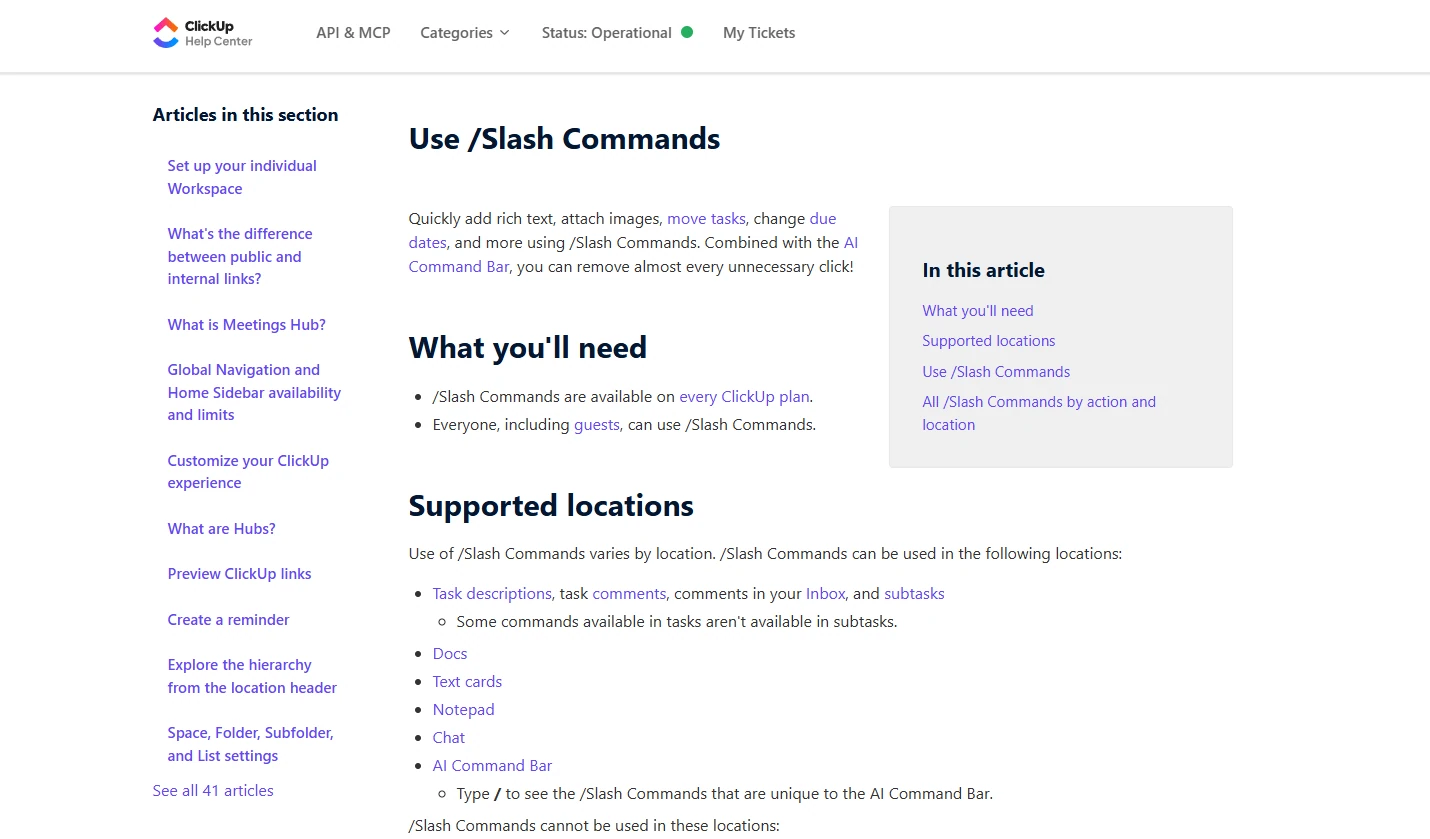Screen dimensions: 1430x839
Task: Open the 'Chat' link in locations list
Action: (449, 738)
